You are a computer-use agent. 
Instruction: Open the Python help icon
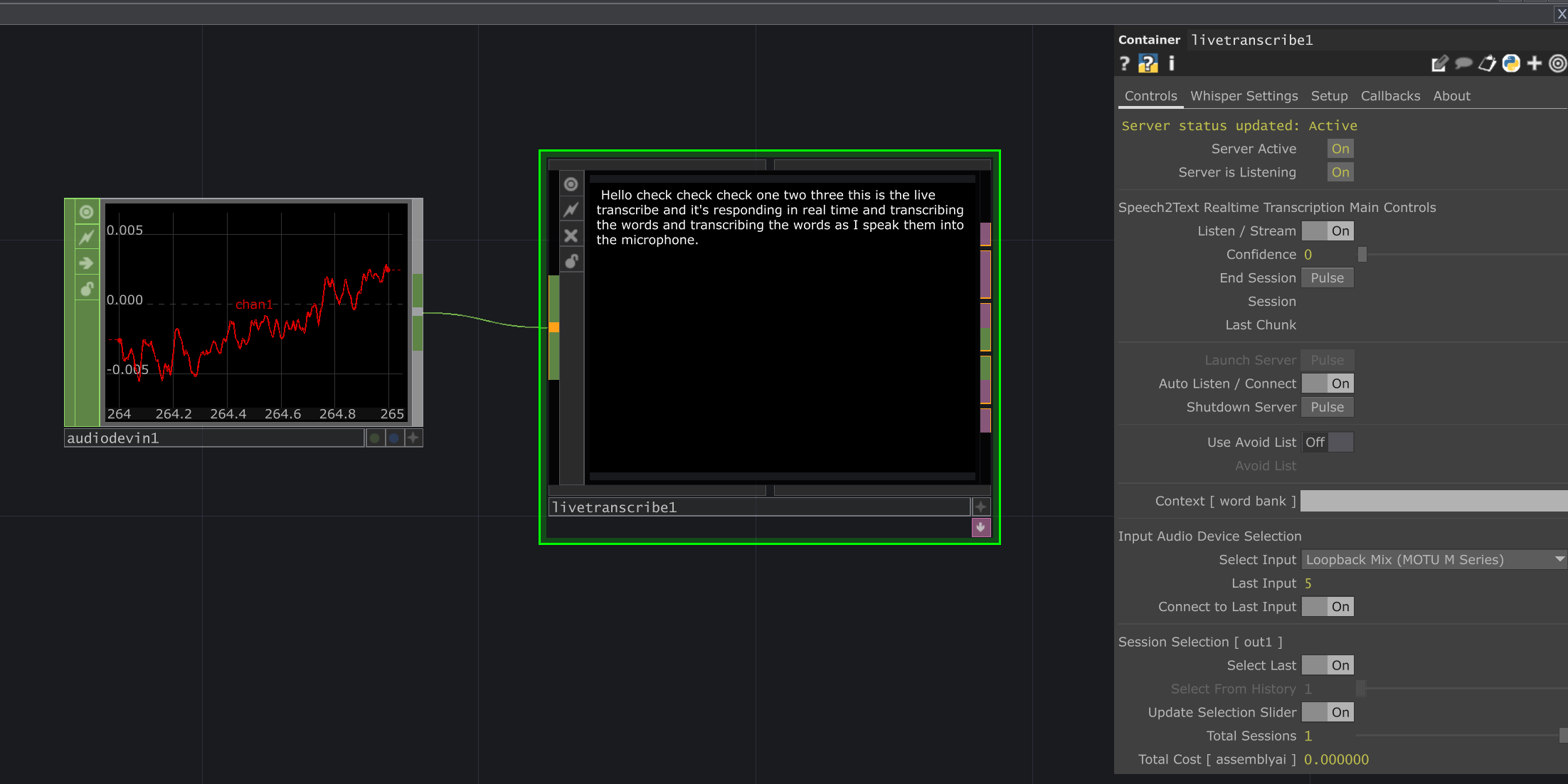click(x=1148, y=64)
